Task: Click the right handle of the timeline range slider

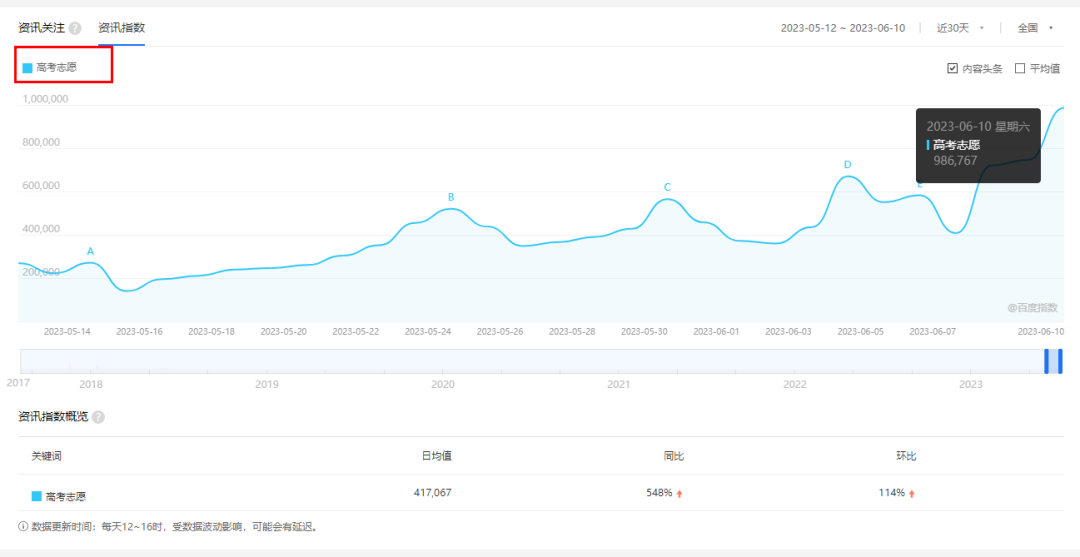Action: click(x=1060, y=361)
